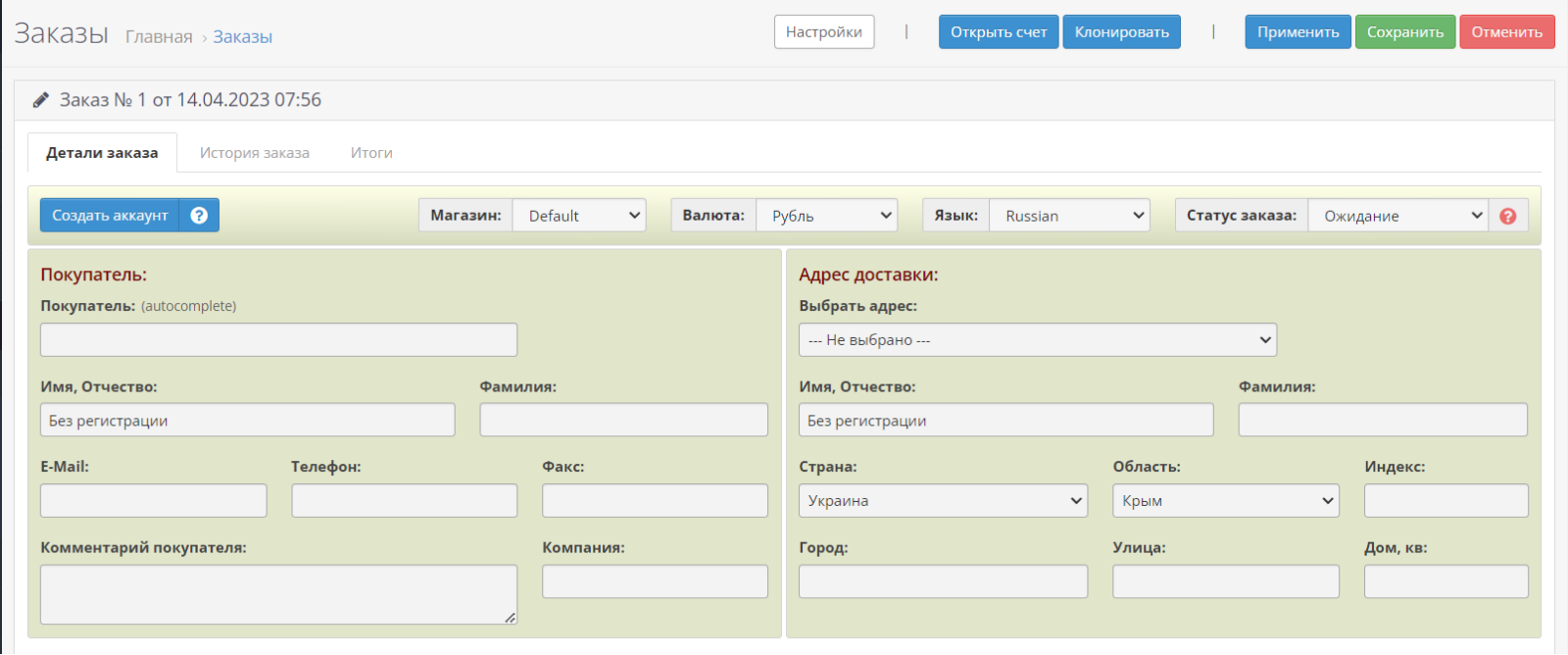Click the red Отменить button
This screenshot has width=1568, height=655.
[1507, 32]
